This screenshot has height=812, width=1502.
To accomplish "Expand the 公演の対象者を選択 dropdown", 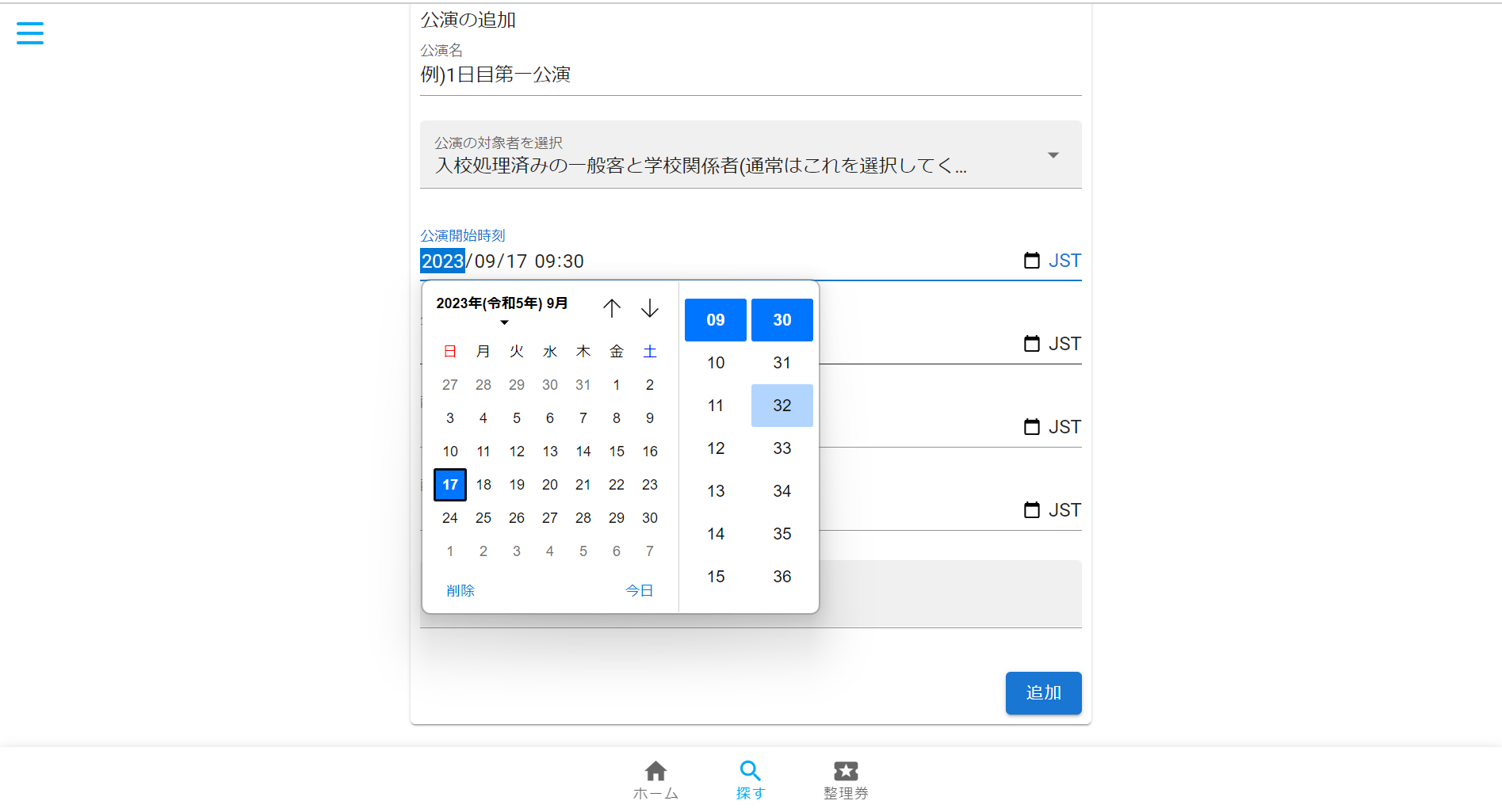I will pos(751,154).
